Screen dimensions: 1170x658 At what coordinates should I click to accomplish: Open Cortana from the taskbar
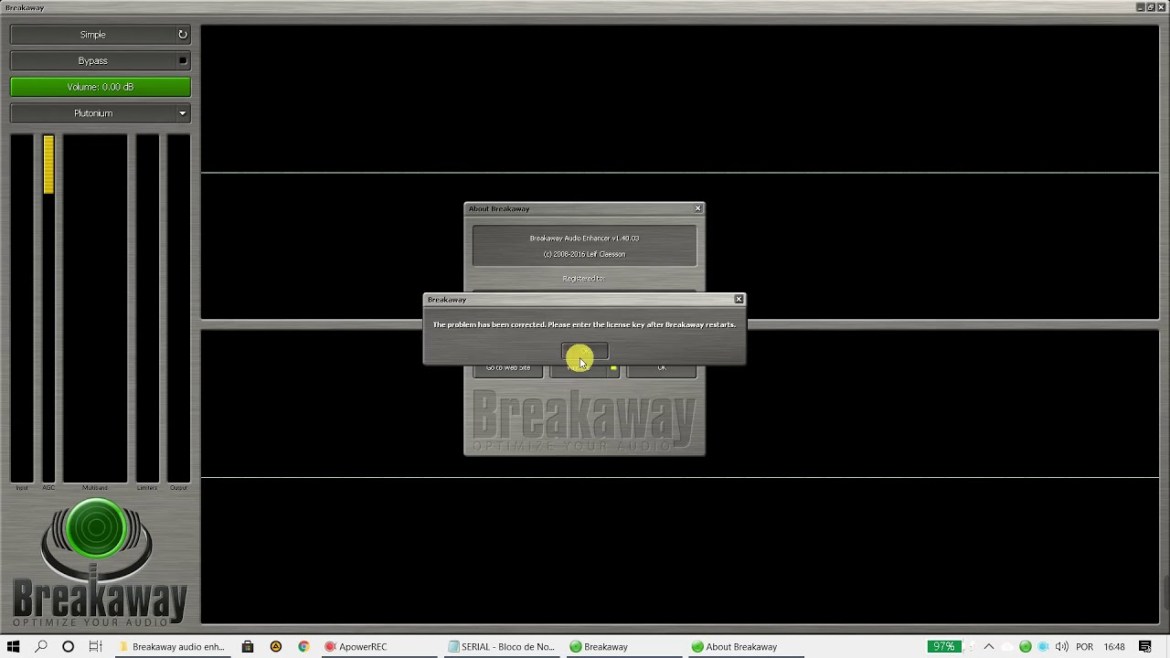[68, 647]
